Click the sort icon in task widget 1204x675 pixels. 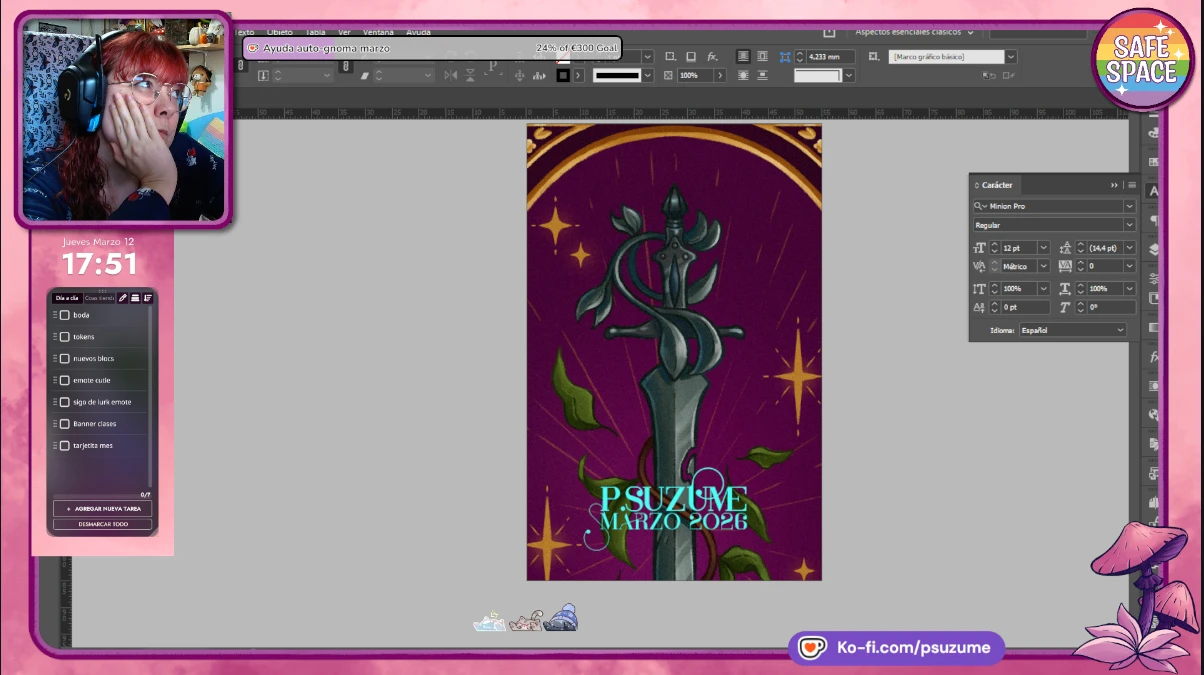click(147, 298)
